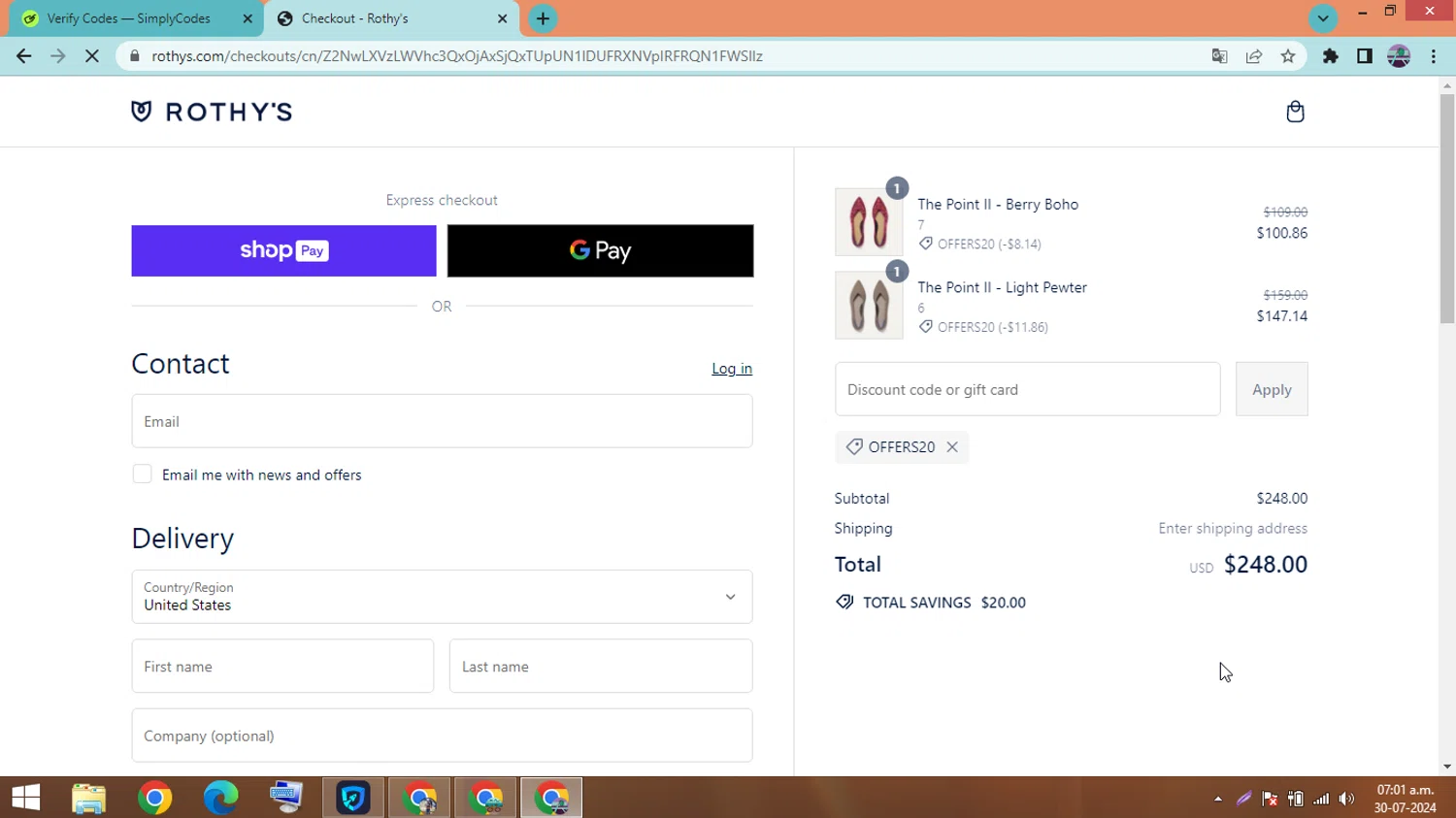Screen dimensions: 1456x818
Task: Click Discount code or gift card field
Action: [x=1027, y=389]
